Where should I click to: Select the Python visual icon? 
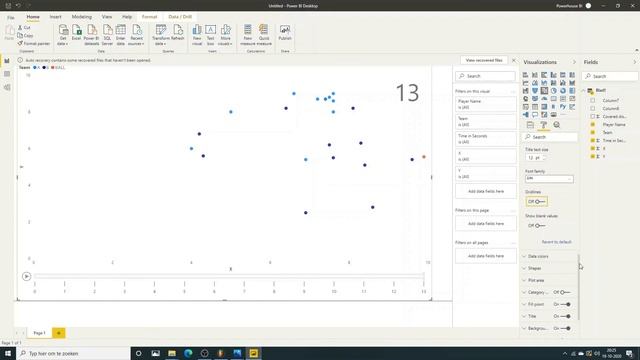pos(563,107)
